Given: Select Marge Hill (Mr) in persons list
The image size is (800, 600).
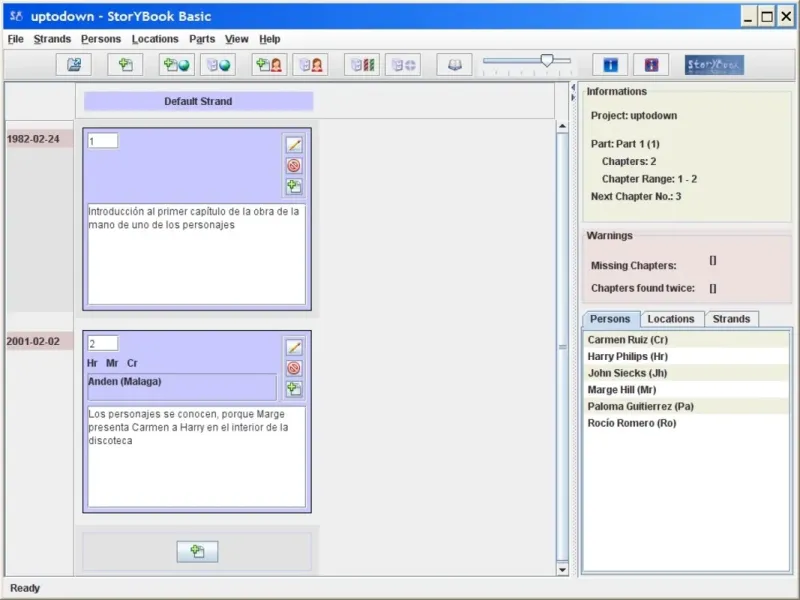Looking at the screenshot, I should (685, 390).
